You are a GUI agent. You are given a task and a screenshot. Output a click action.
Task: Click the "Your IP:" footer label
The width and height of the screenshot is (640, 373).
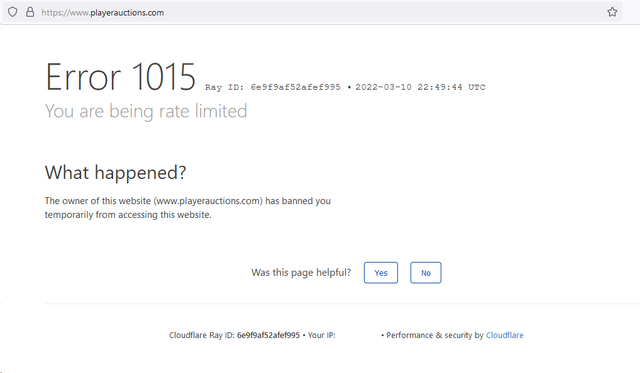(322, 335)
